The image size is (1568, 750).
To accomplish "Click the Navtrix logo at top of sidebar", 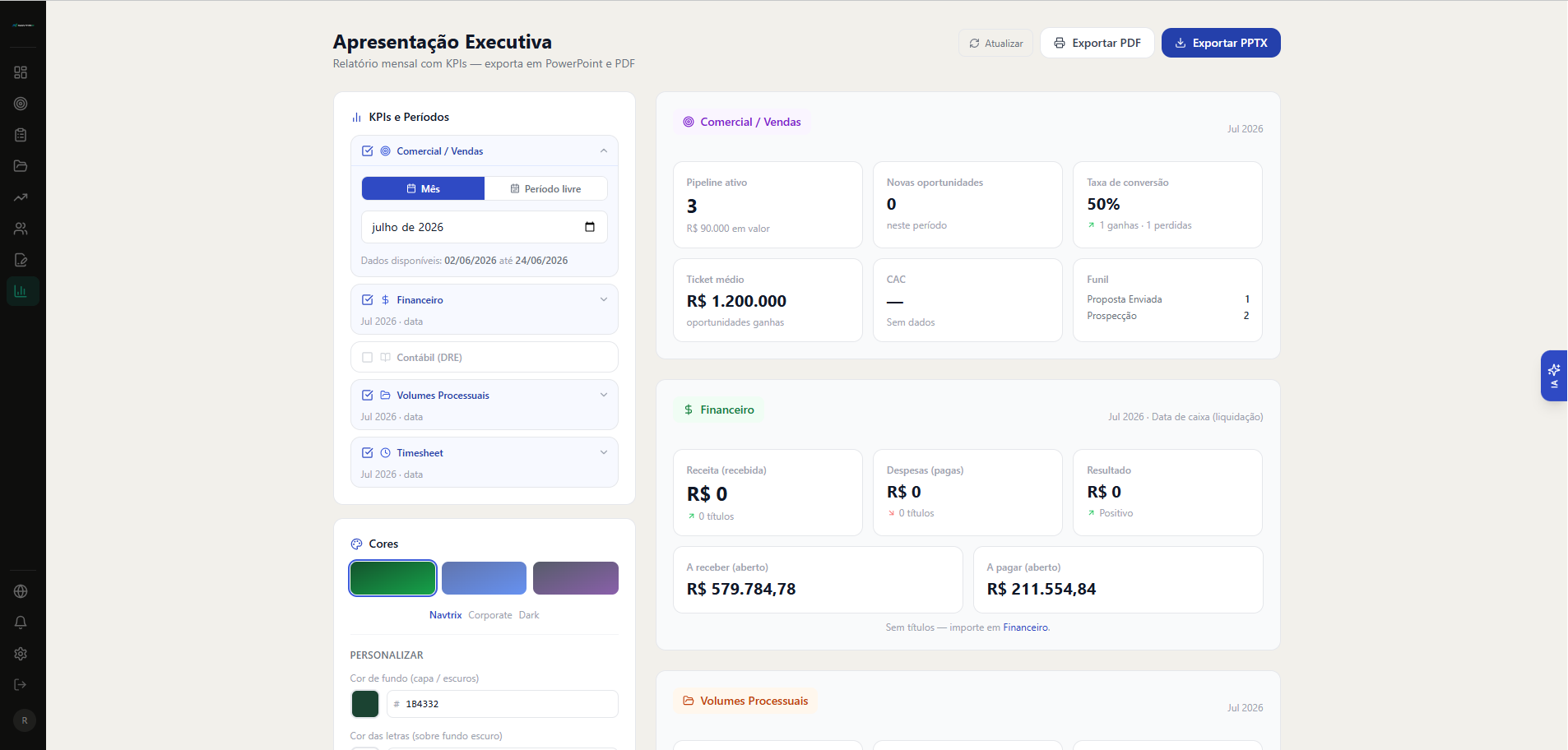I will point(23,25).
